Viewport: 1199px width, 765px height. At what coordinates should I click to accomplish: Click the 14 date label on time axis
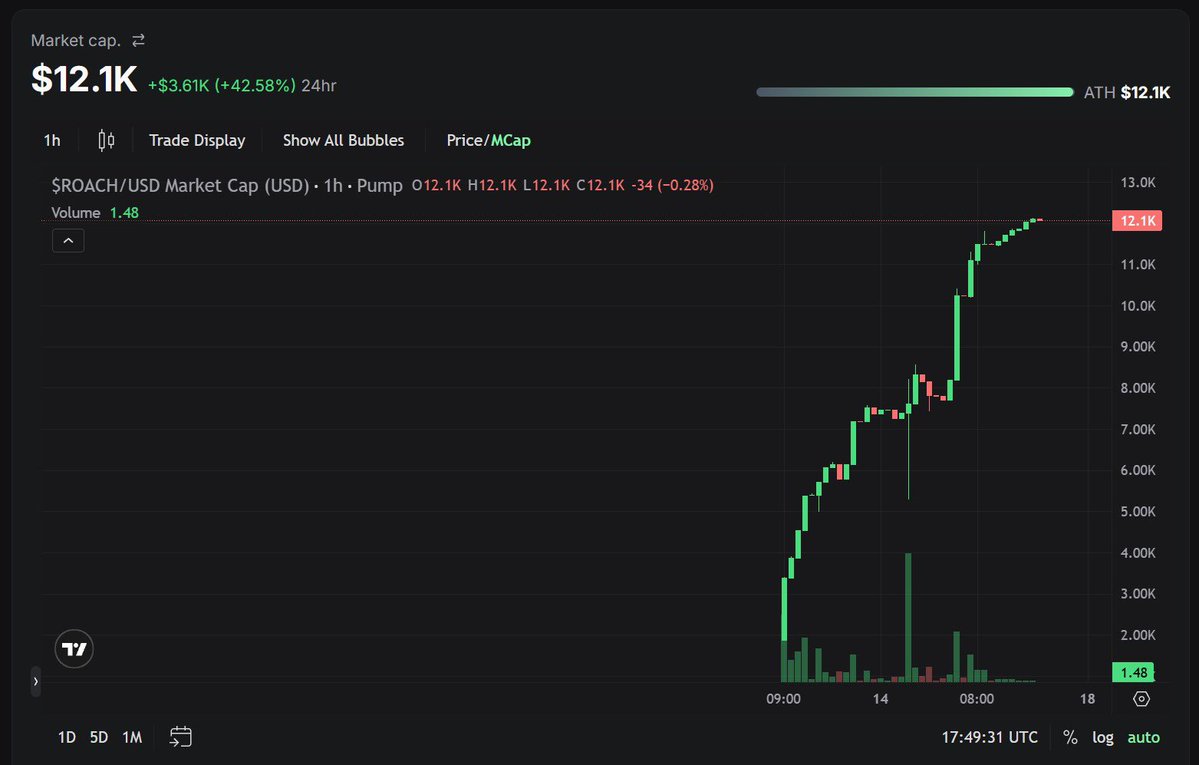click(880, 699)
